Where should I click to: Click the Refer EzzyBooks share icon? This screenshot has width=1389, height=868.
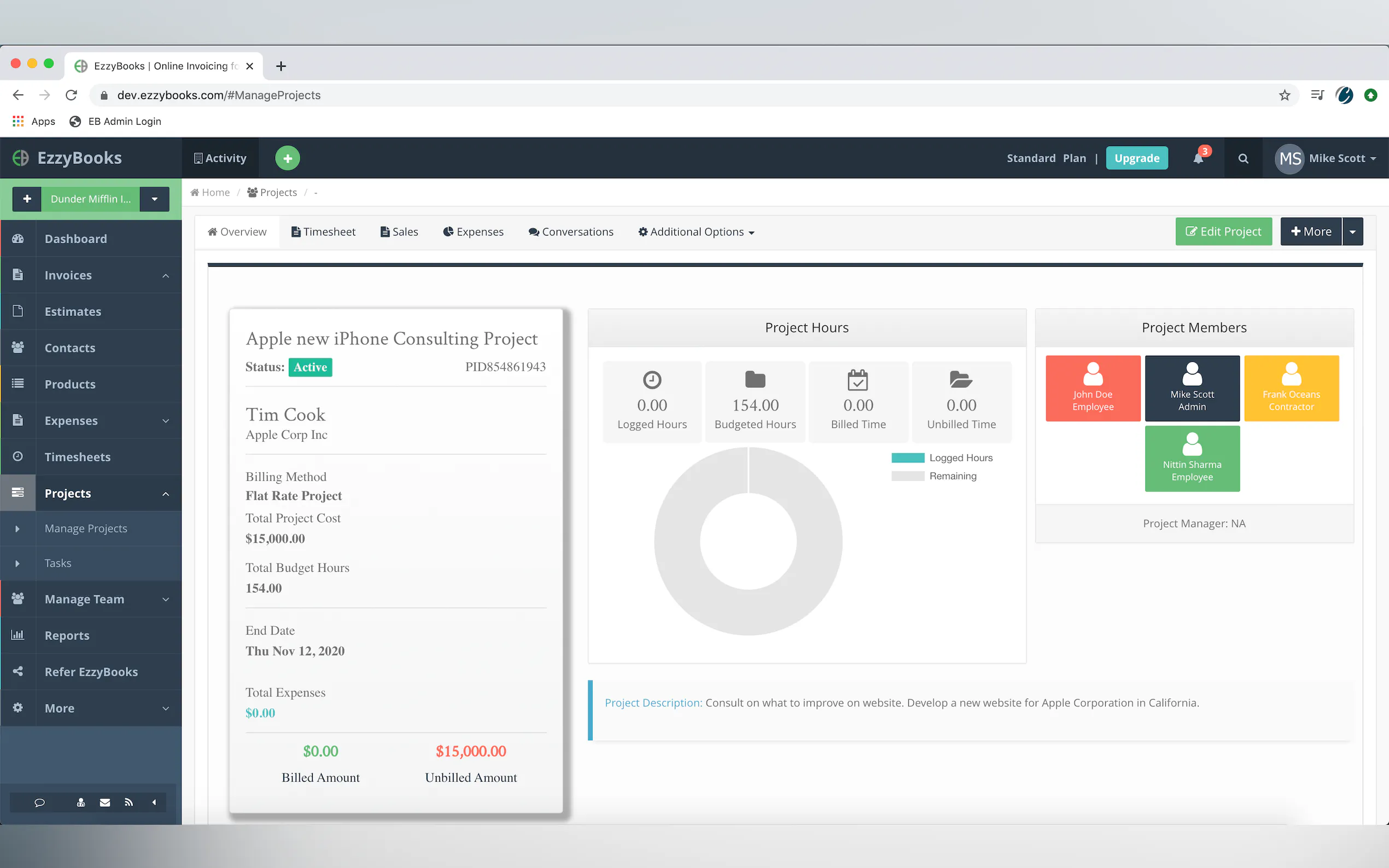pyautogui.click(x=18, y=671)
